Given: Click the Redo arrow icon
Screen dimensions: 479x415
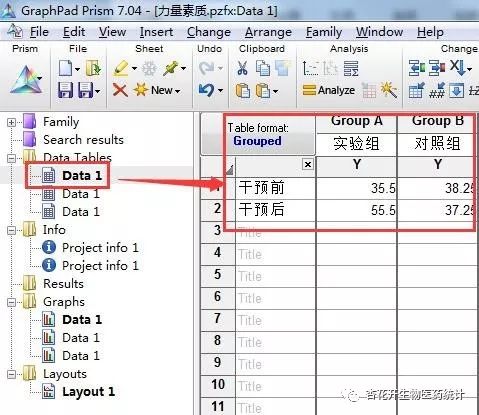Looking at the screenshot, I should pos(206,68).
